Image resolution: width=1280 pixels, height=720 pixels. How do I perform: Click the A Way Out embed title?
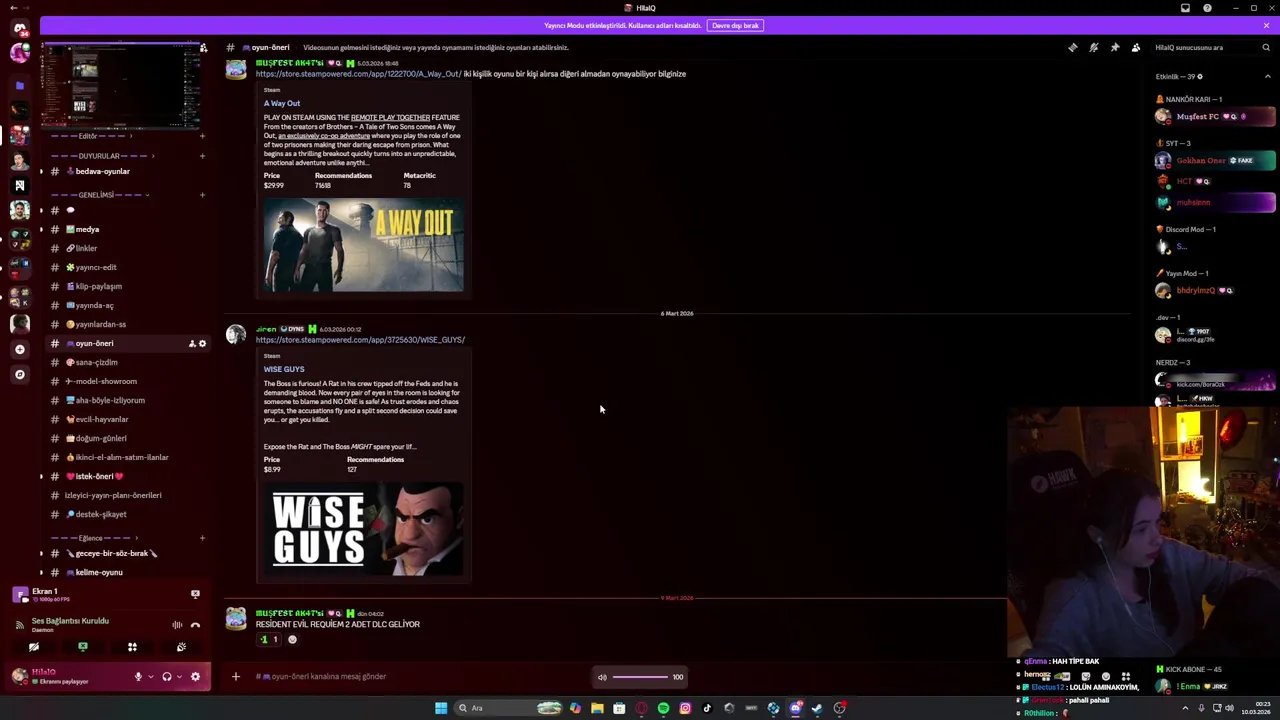click(x=282, y=103)
